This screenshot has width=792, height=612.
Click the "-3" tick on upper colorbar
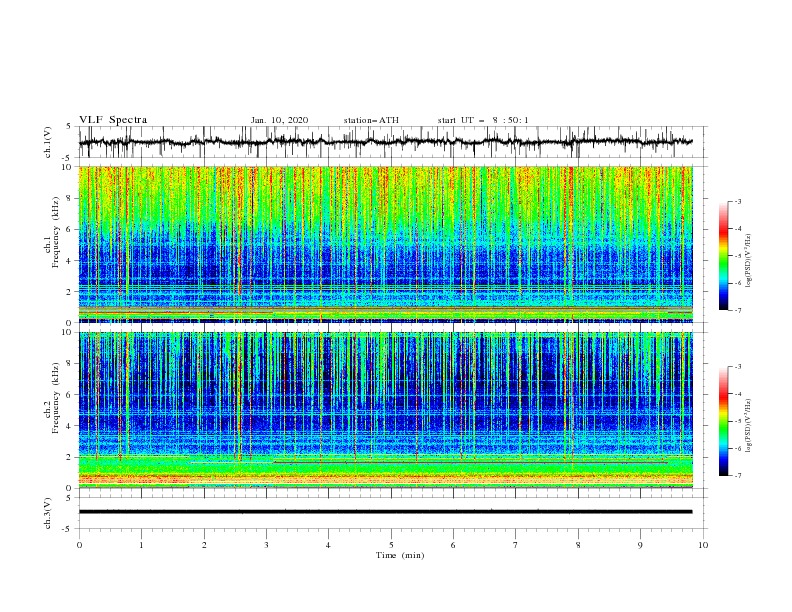[x=737, y=201]
